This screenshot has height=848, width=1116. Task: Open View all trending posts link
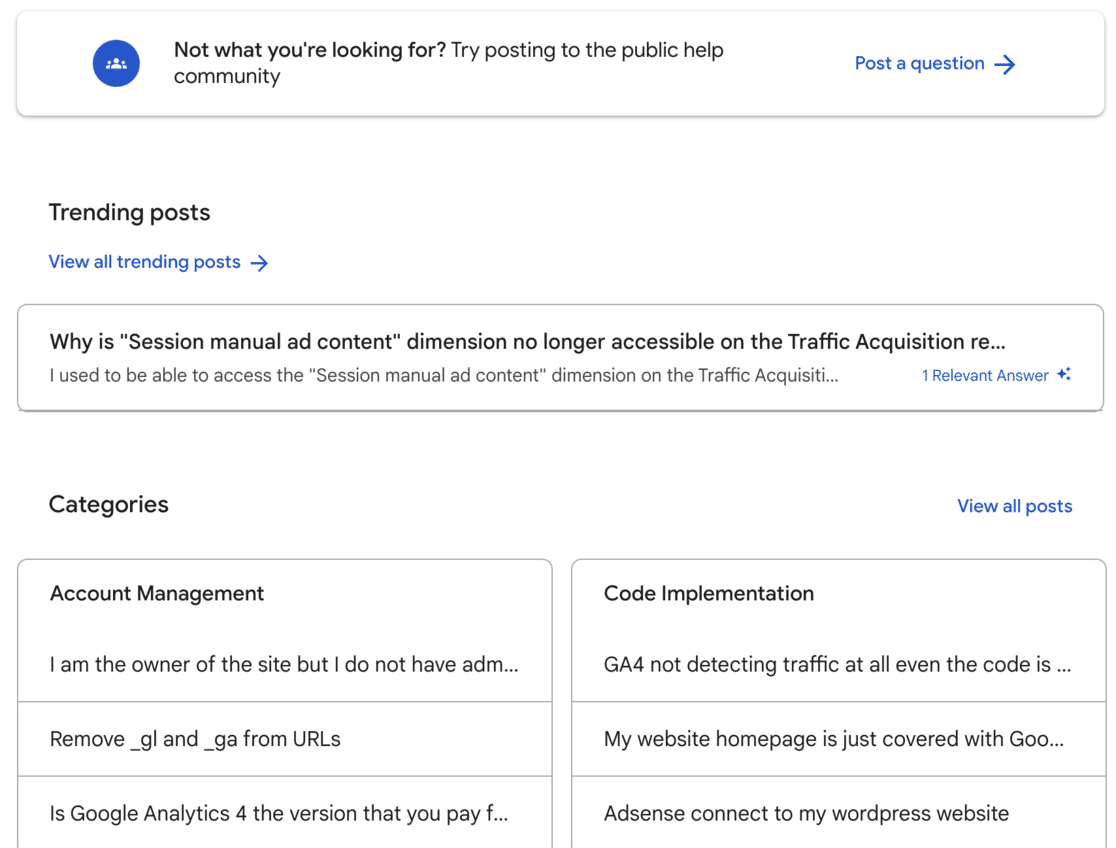(x=144, y=262)
